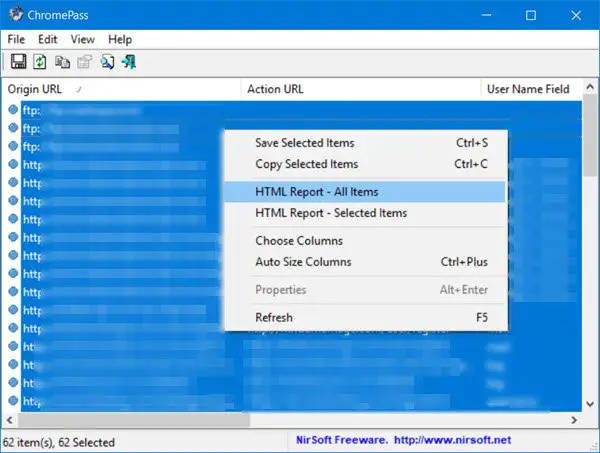The width and height of the screenshot is (600, 453).
Task: Click the horizontal scrollbar right arrow
Action: click(574, 420)
